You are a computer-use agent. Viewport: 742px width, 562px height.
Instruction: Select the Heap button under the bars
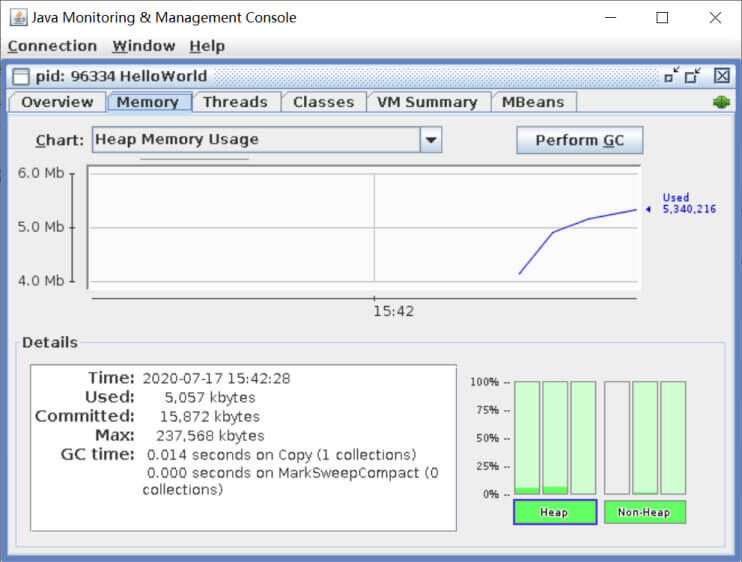(555, 512)
